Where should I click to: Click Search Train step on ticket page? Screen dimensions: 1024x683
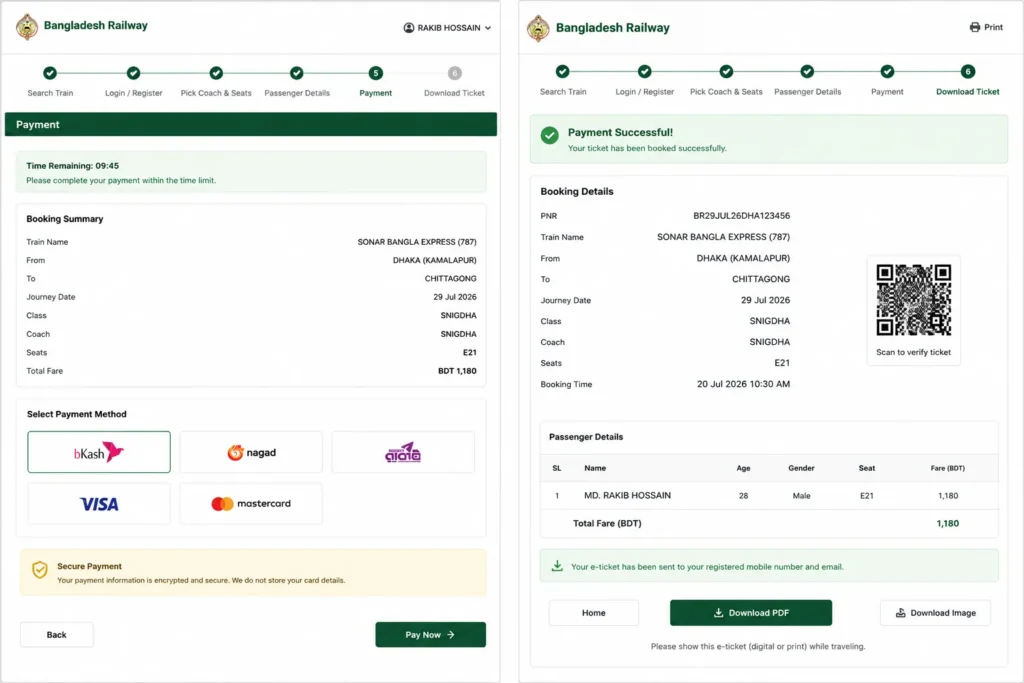[563, 80]
